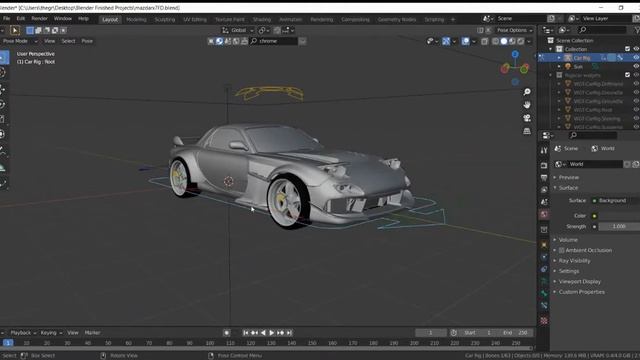Click the Background surface shader button
Image resolution: width=640 pixels, height=360 pixels.
(619, 200)
